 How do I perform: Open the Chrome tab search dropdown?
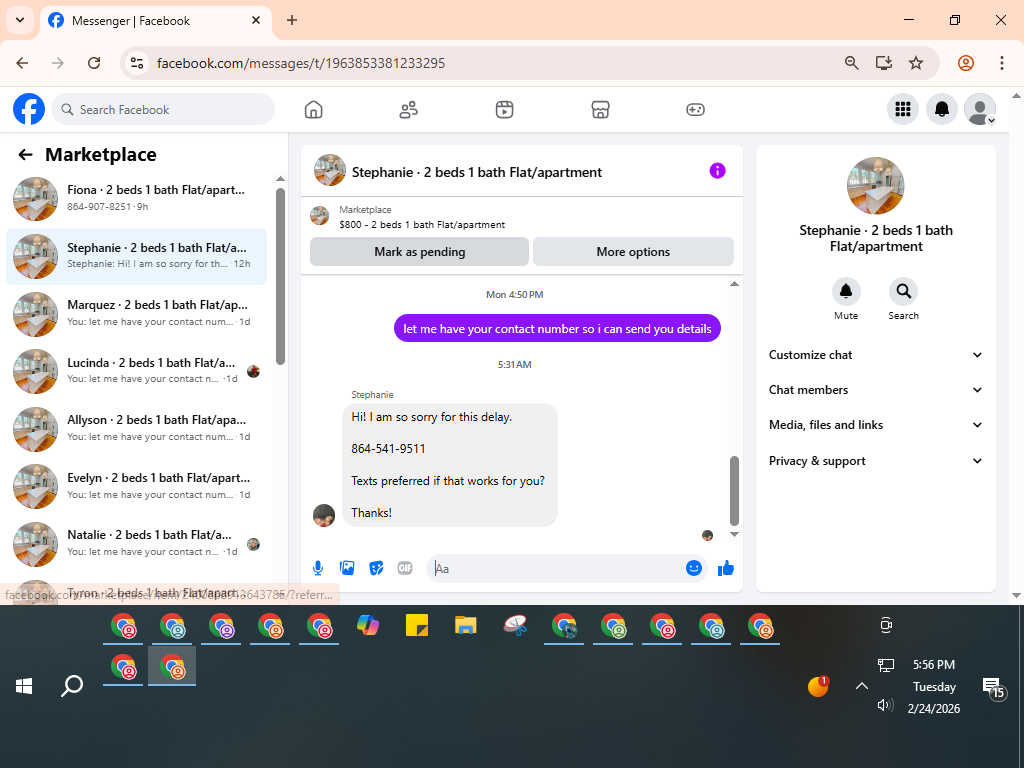[x=20, y=20]
